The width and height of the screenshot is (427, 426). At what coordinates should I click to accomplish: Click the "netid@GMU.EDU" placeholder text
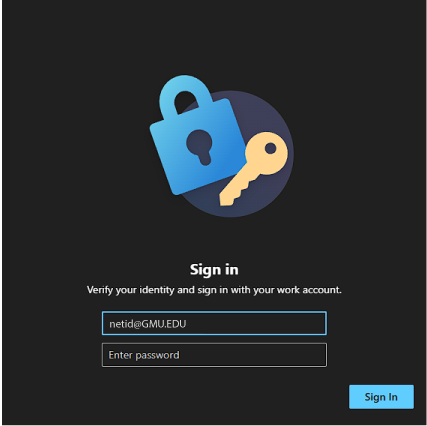148,324
